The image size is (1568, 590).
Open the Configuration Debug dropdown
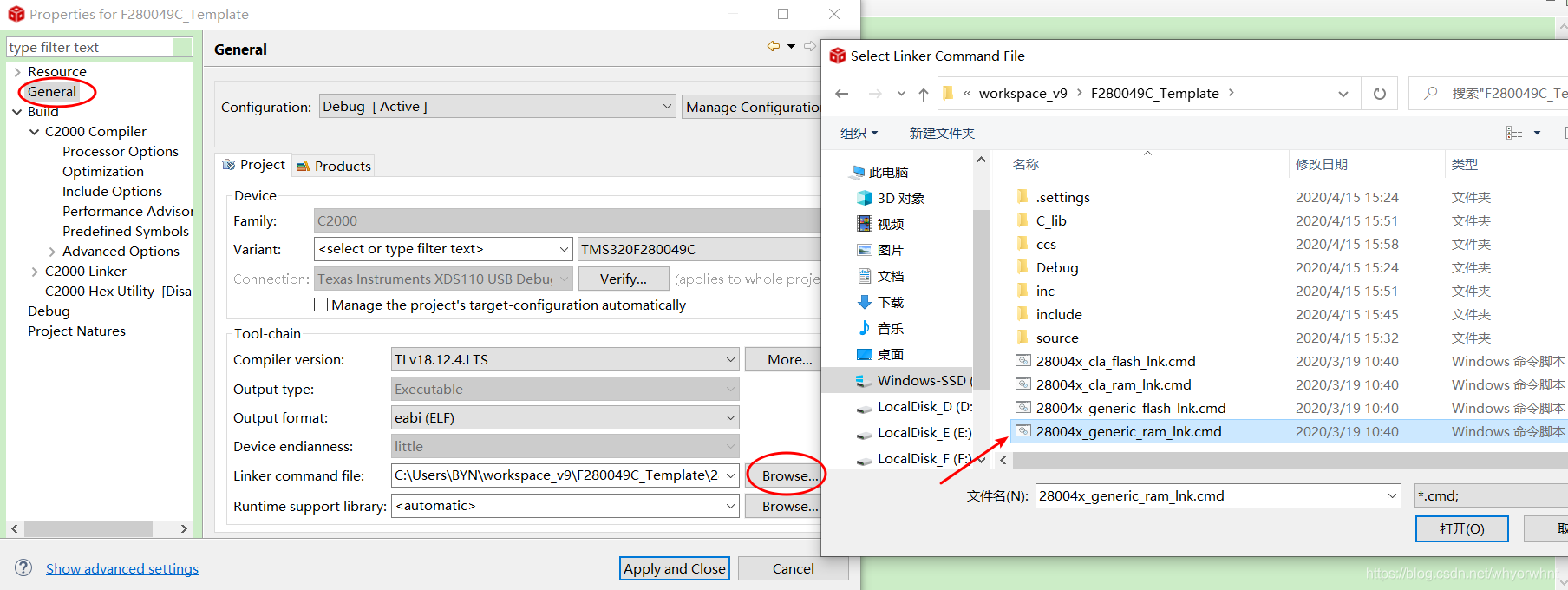tap(498, 106)
